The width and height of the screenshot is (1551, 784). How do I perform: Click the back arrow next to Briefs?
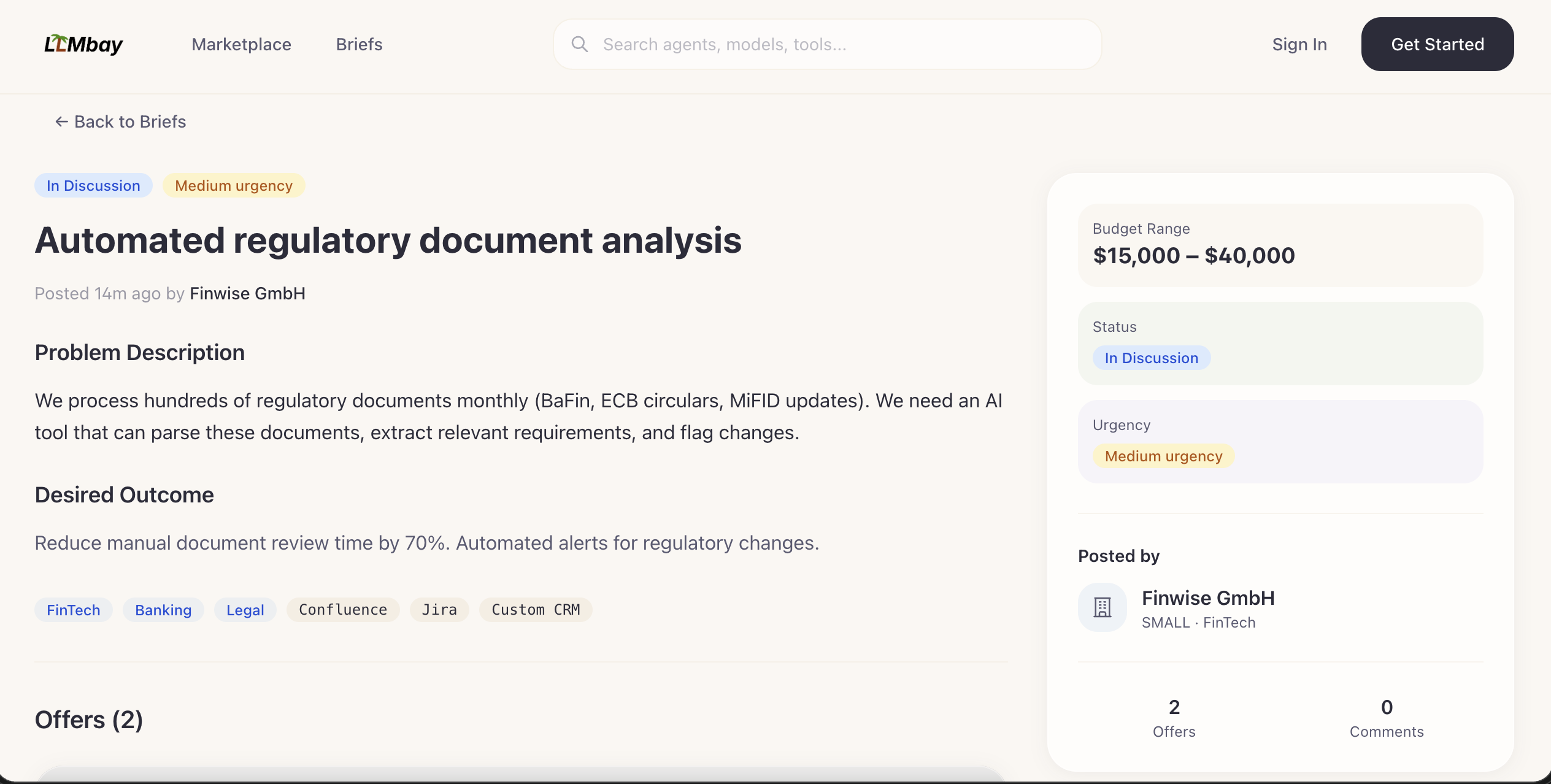point(61,121)
